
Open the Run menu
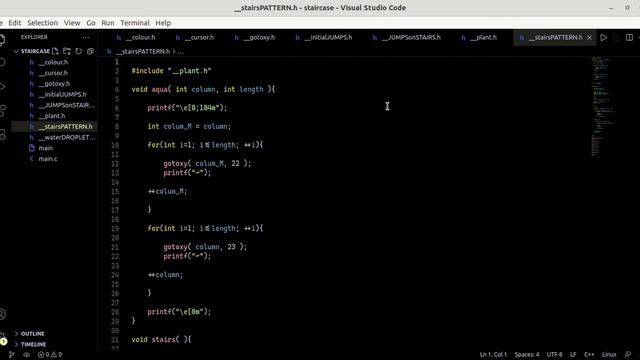click(x=108, y=23)
